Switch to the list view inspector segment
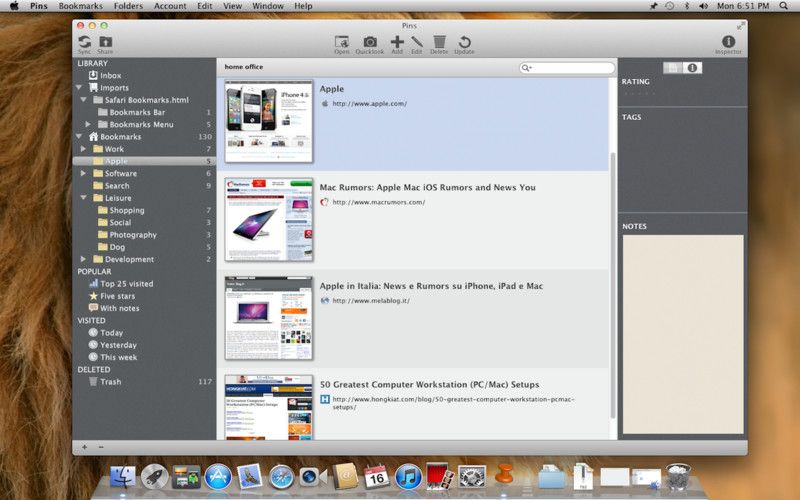Image resolution: width=800 pixels, height=500 pixels. coord(673,67)
